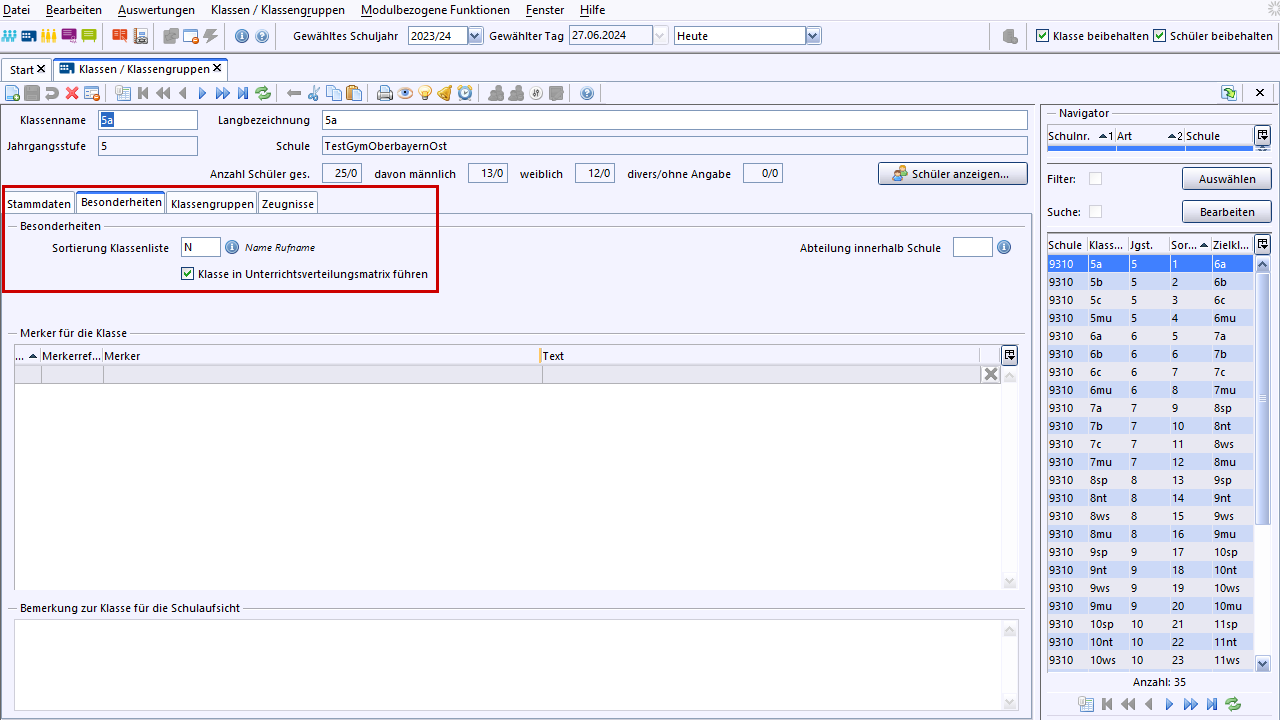The width and height of the screenshot is (1280, 720).
Task: Click the save diskette icon
Action: [32, 93]
